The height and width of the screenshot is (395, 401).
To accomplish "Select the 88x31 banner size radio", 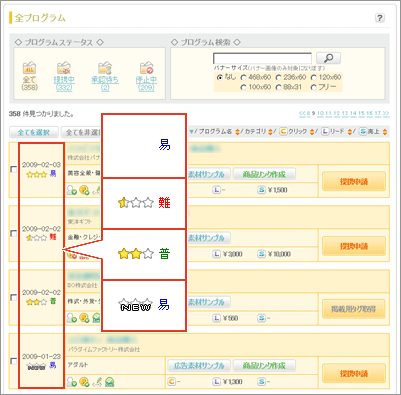I will [278, 87].
